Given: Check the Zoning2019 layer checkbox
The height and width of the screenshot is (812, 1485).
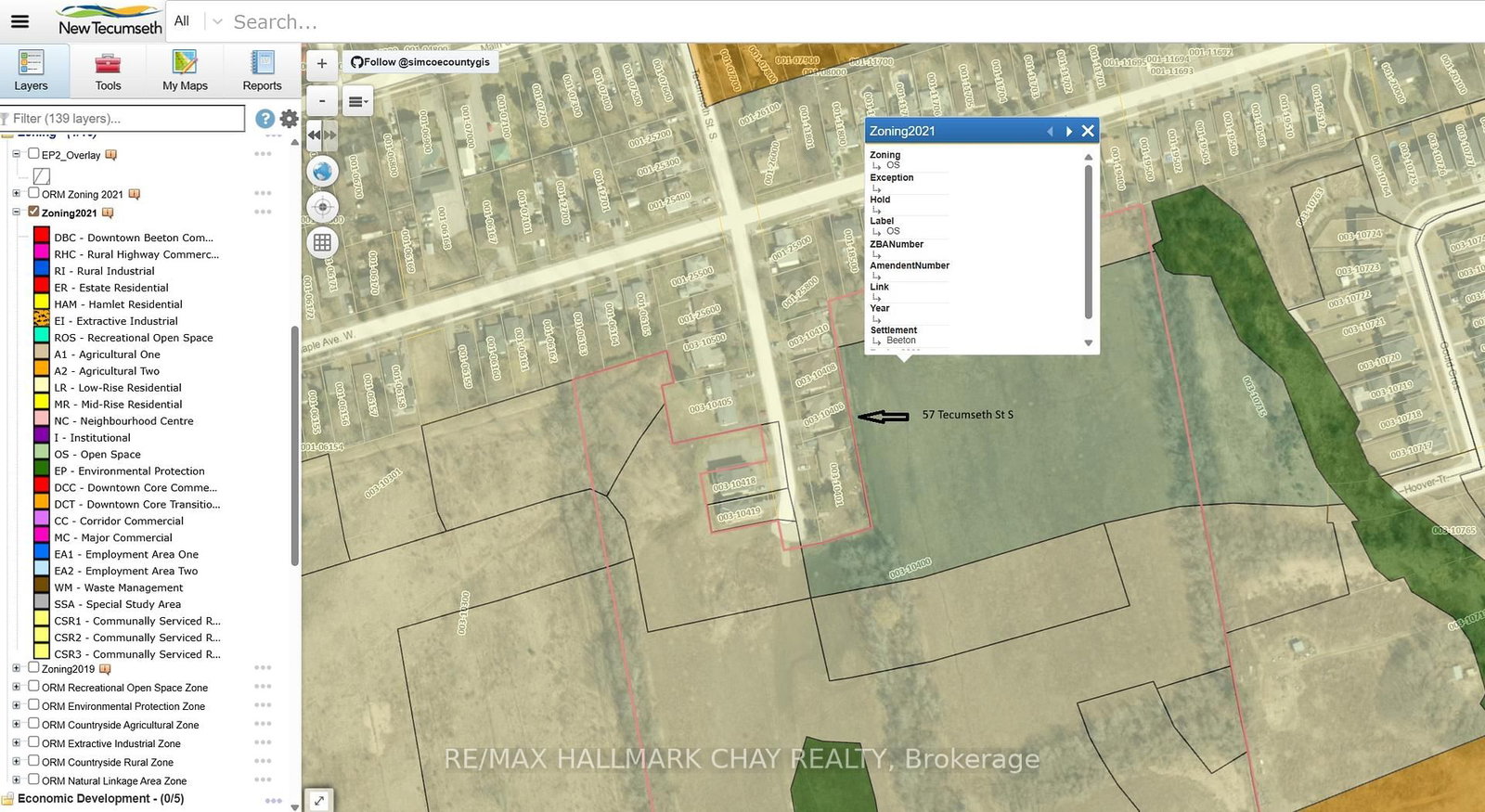Looking at the screenshot, I should (34, 667).
